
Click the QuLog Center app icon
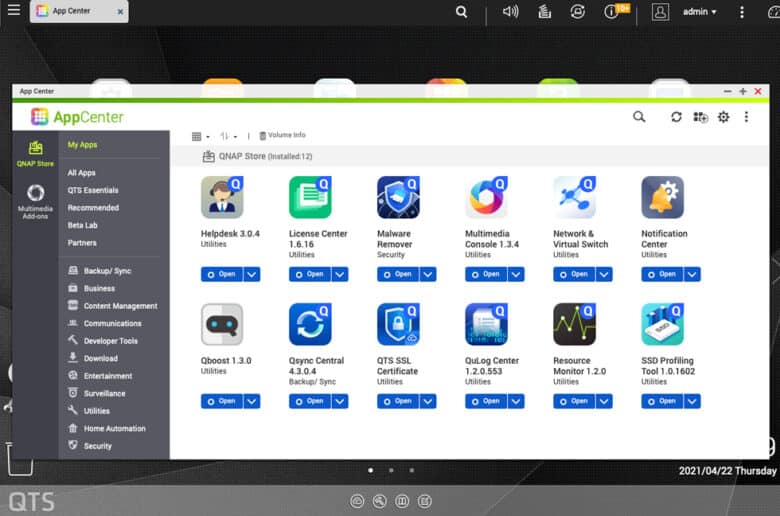[486, 324]
